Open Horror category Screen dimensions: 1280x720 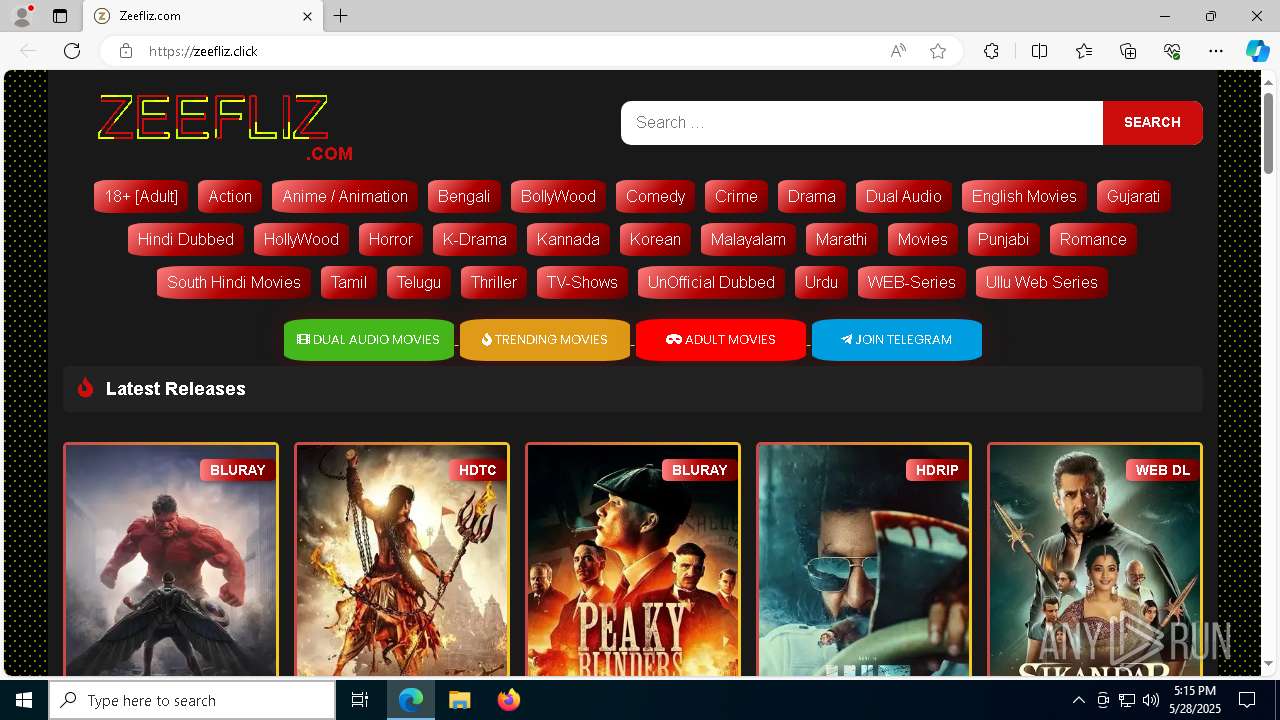pos(390,239)
